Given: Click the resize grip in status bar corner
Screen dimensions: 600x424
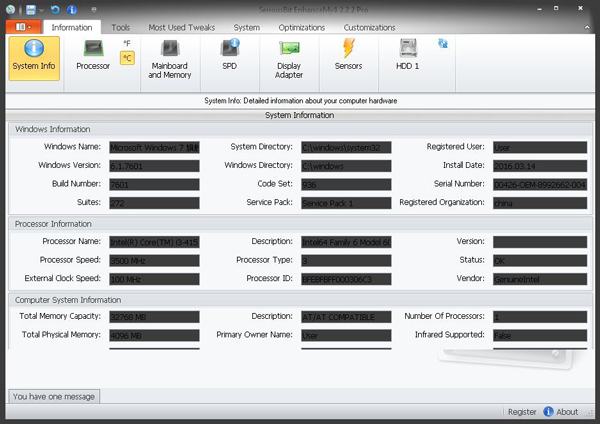Looking at the screenshot, I should (x=590, y=414).
